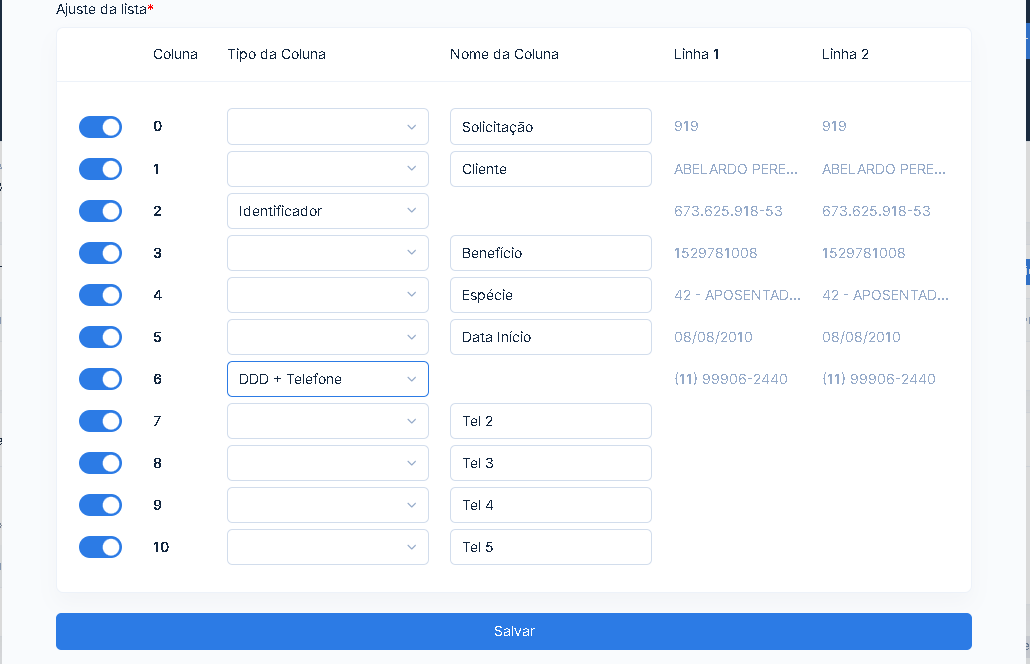Click the Cliente column name field
This screenshot has height=664, width=1030.
click(550, 169)
